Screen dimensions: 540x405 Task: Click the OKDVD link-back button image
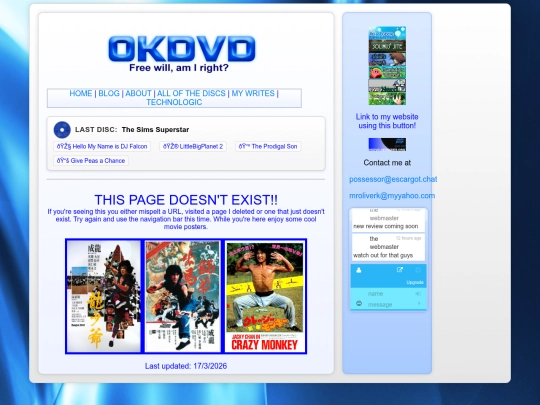tap(387, 144)
